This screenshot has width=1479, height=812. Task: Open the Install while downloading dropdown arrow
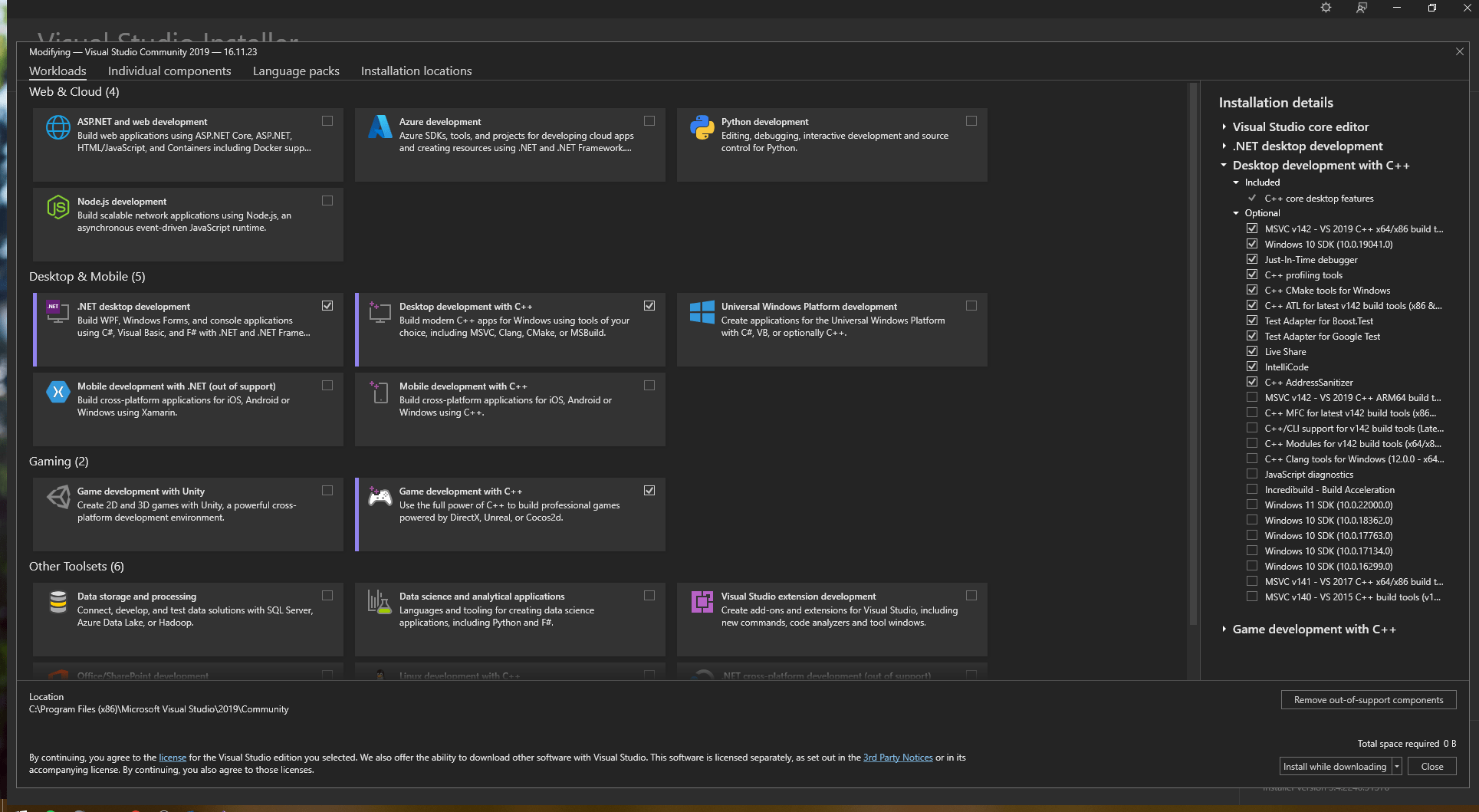tap(1397, 766)
